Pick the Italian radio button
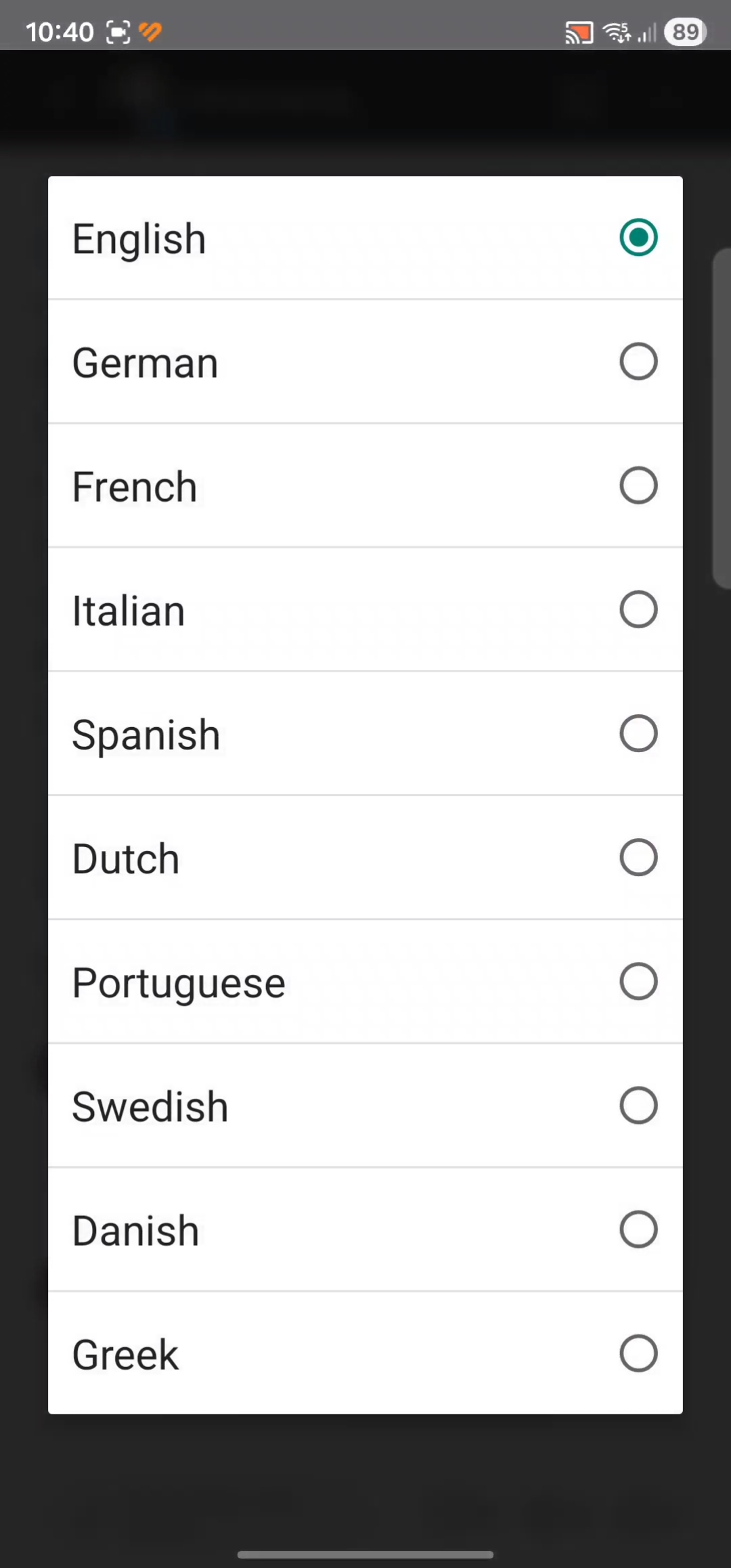The height and width of the screenshot is (1568, 731). click(638, 609)
